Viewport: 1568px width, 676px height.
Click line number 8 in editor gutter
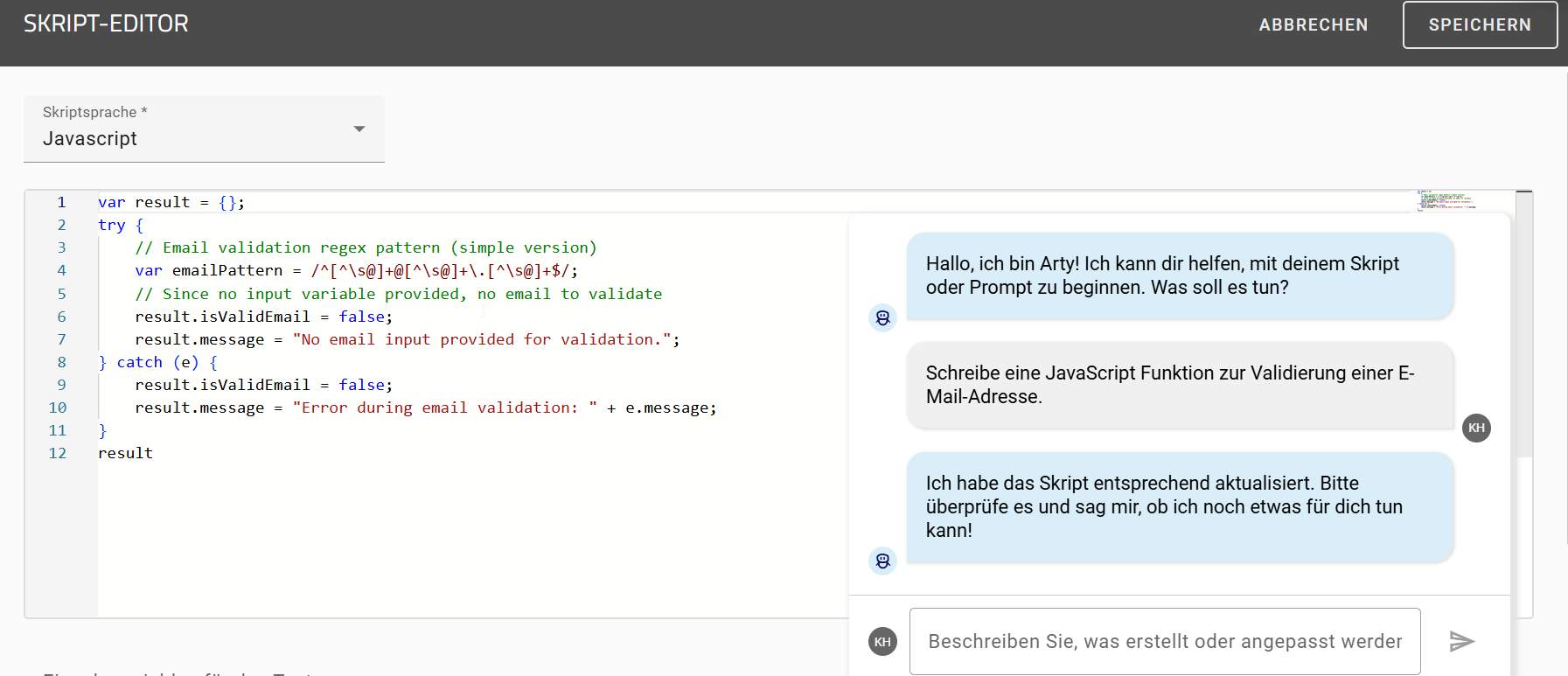point(61,362)
